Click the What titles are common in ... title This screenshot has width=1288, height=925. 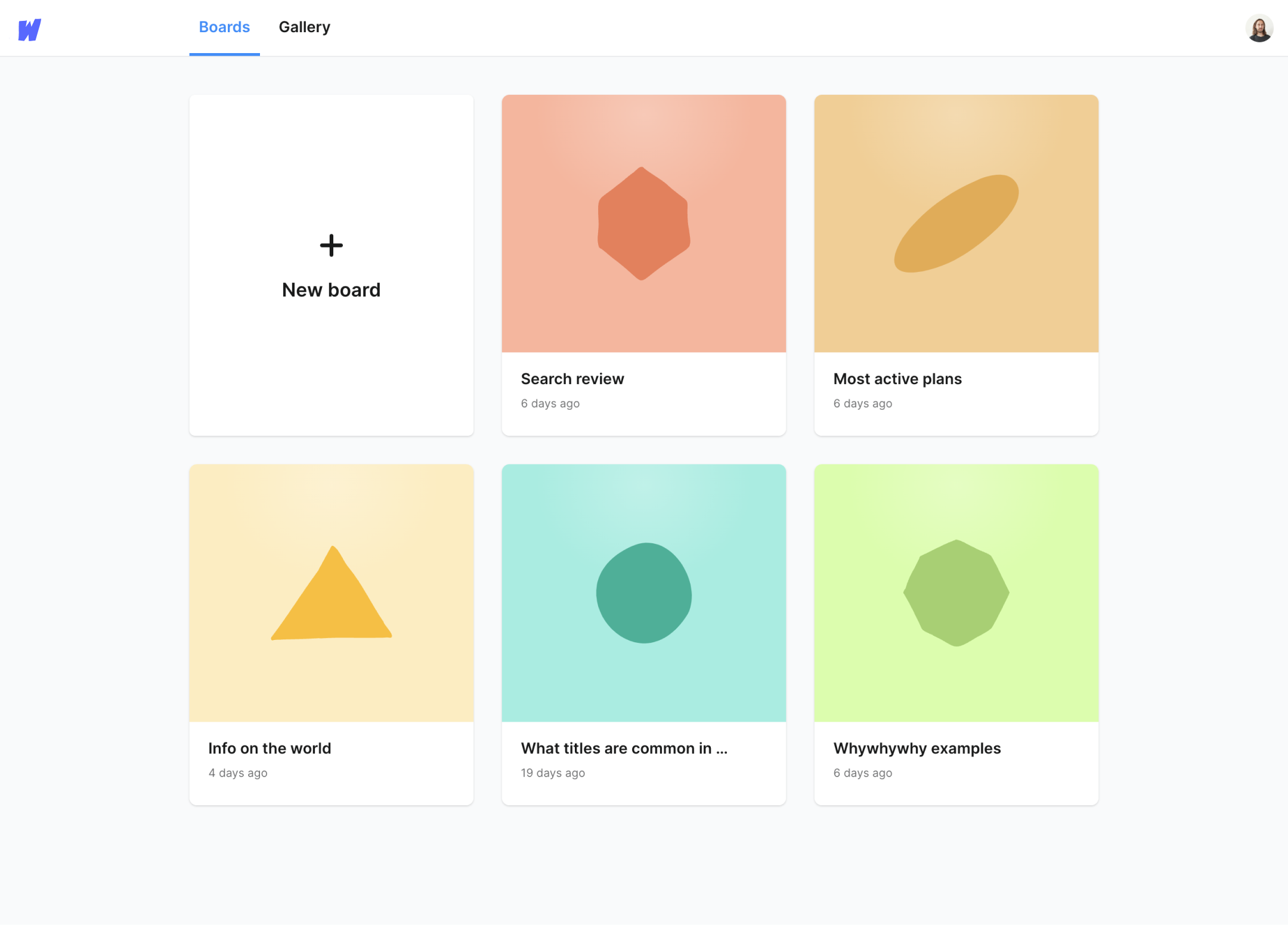click(x=624, y=748)
